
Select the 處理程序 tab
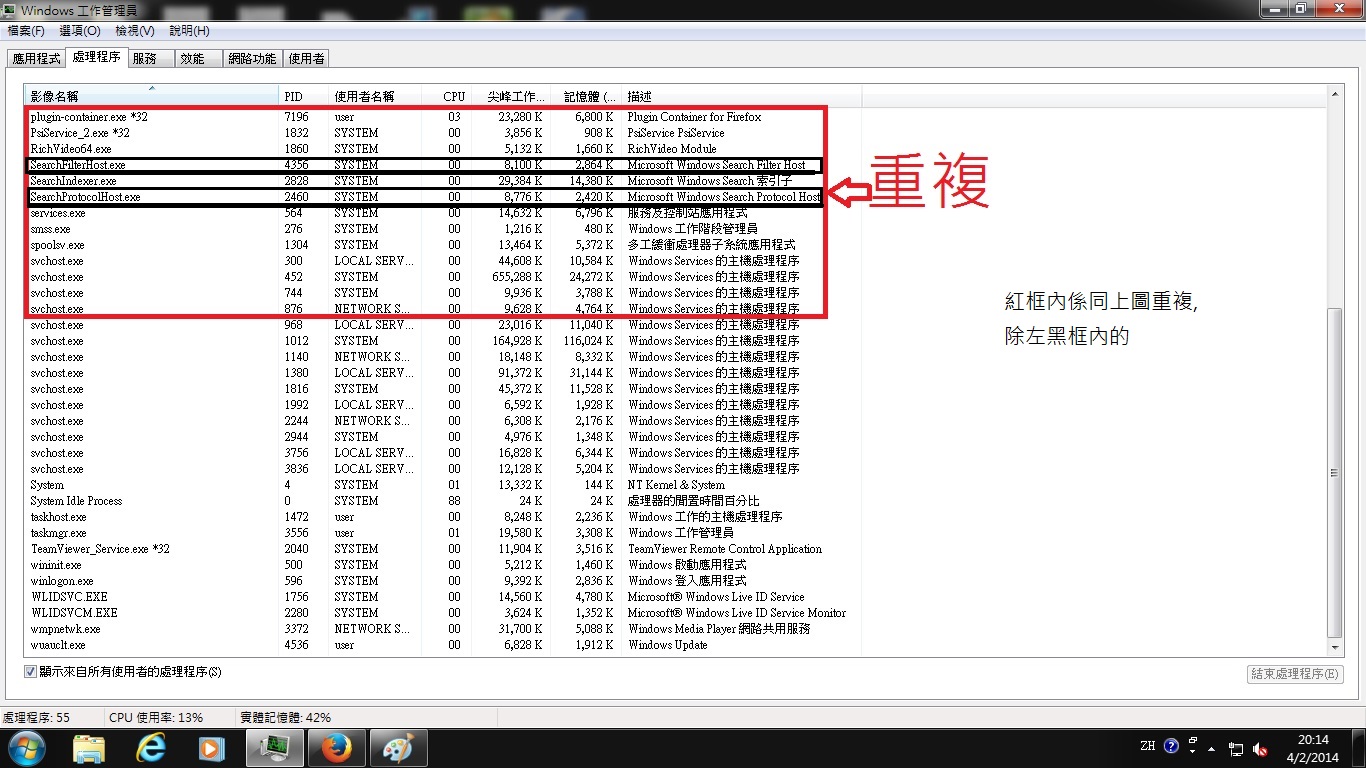click(97, 57)
